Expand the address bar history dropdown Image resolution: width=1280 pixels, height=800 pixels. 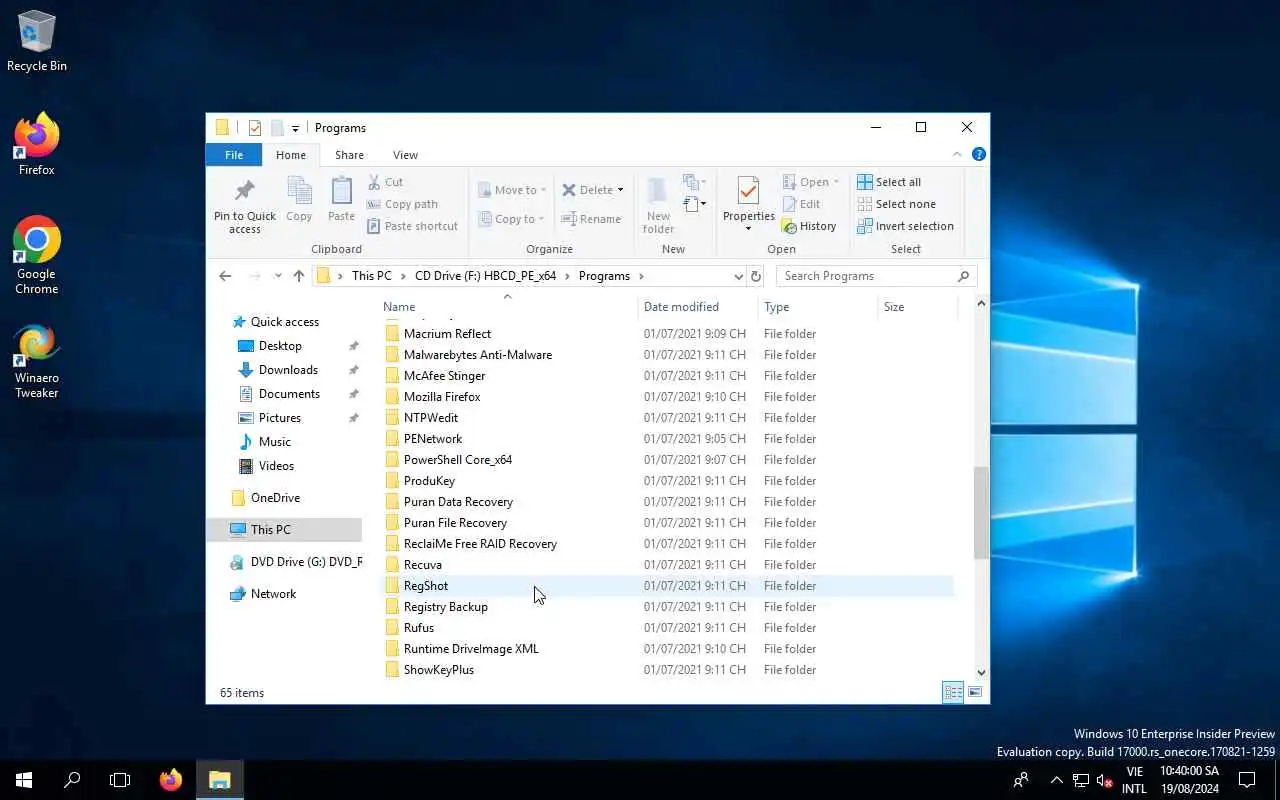point(738,276)
